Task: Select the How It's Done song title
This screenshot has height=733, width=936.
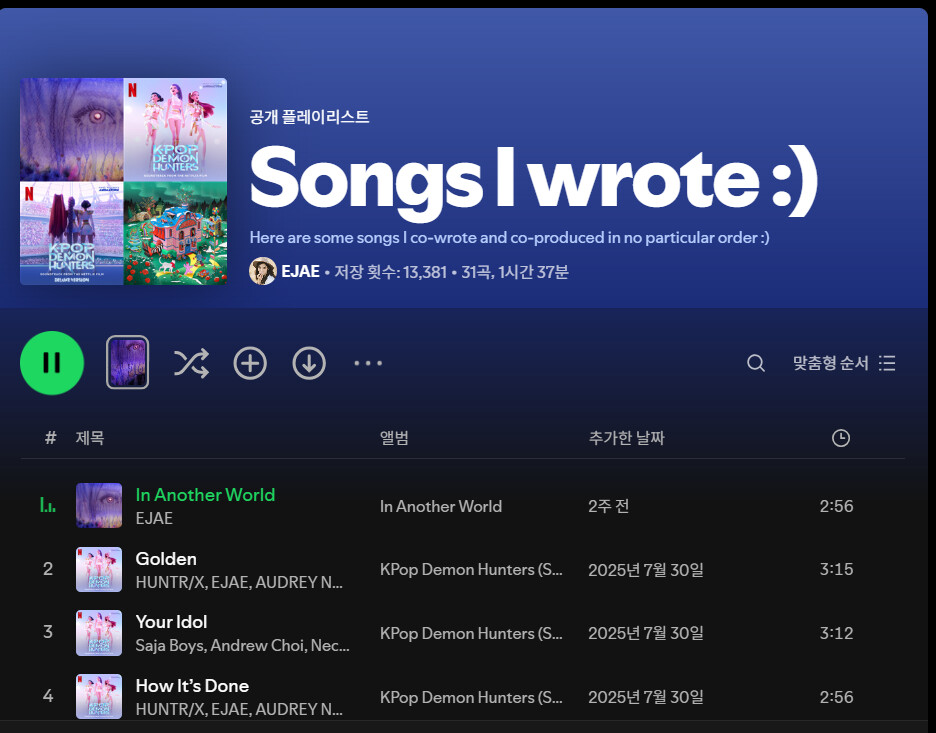Action: (192, 686)
